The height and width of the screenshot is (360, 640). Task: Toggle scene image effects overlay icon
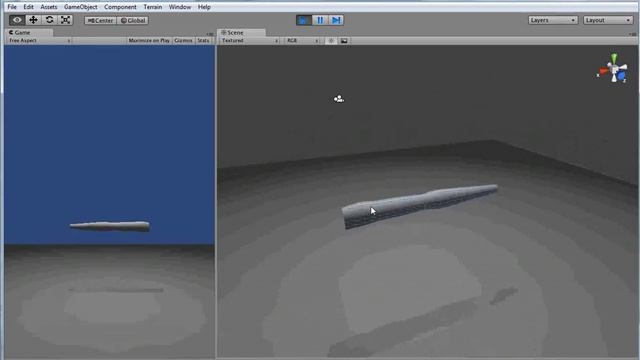[x=344, y=40]
